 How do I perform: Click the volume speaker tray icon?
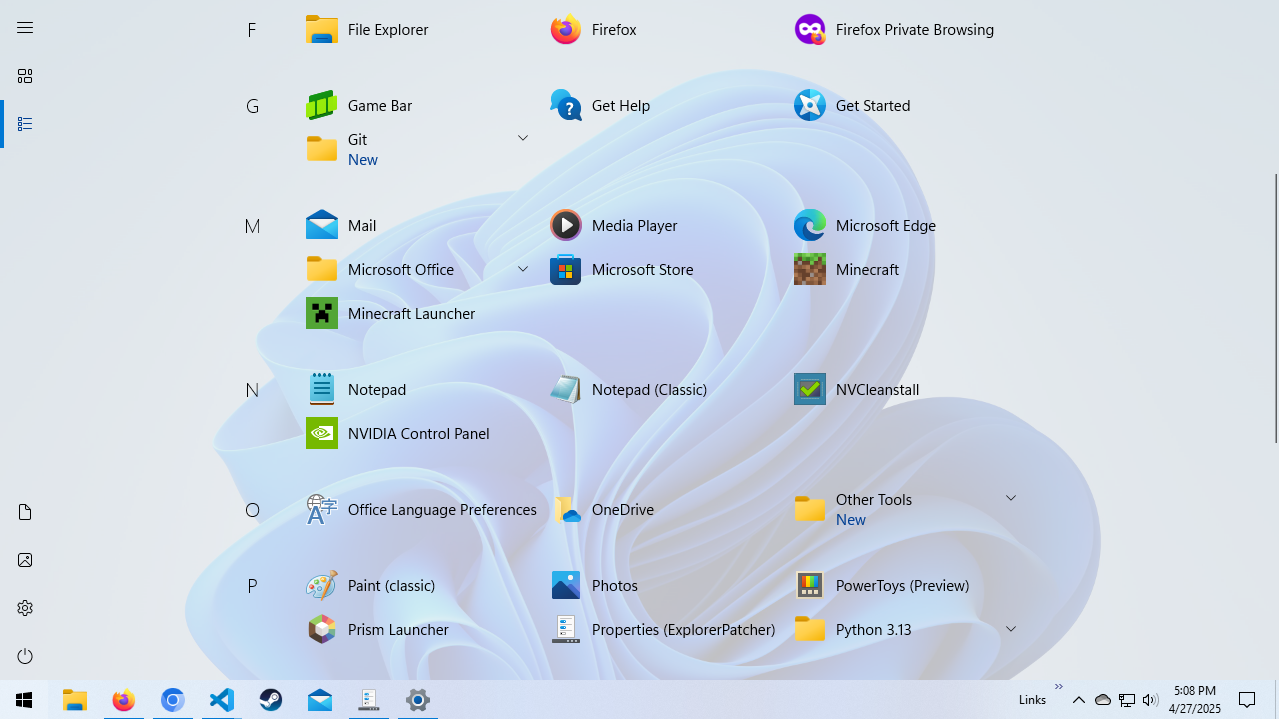[x=1150, y=700]
